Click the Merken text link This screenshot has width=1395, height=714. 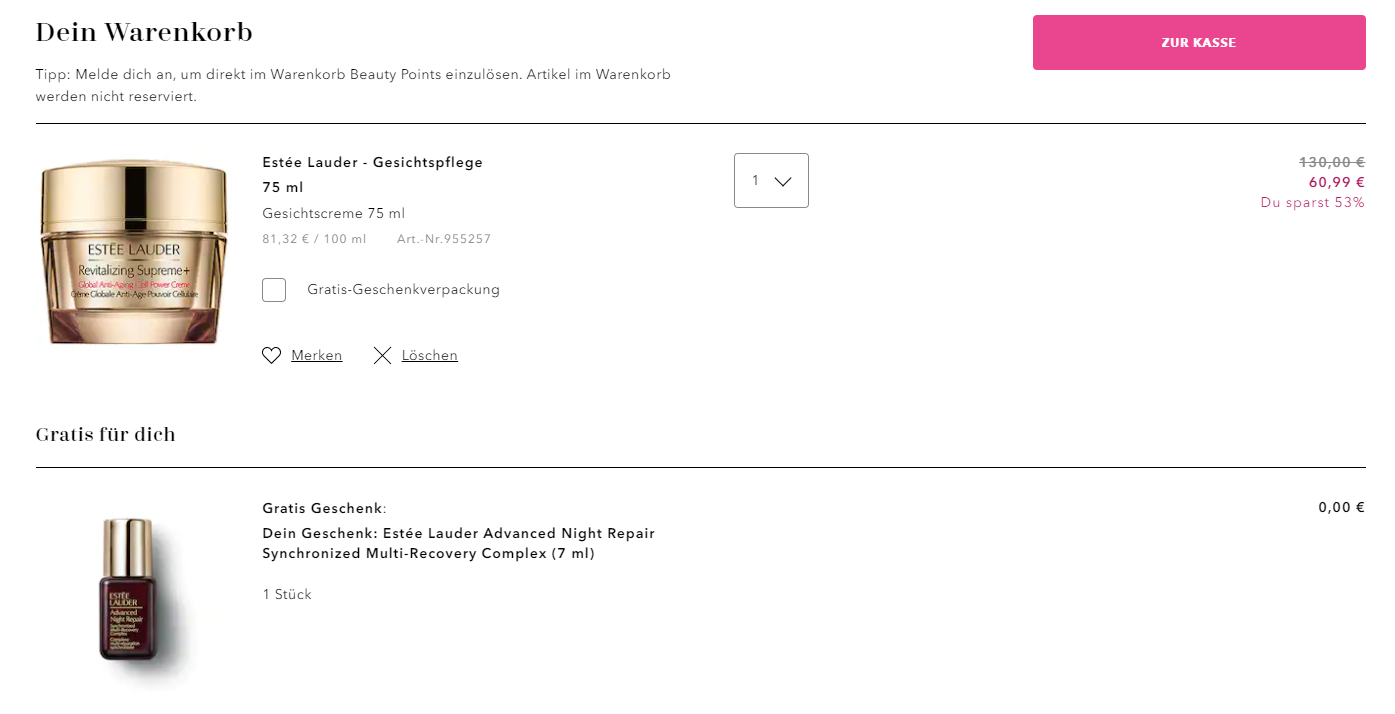pos(316,355)
